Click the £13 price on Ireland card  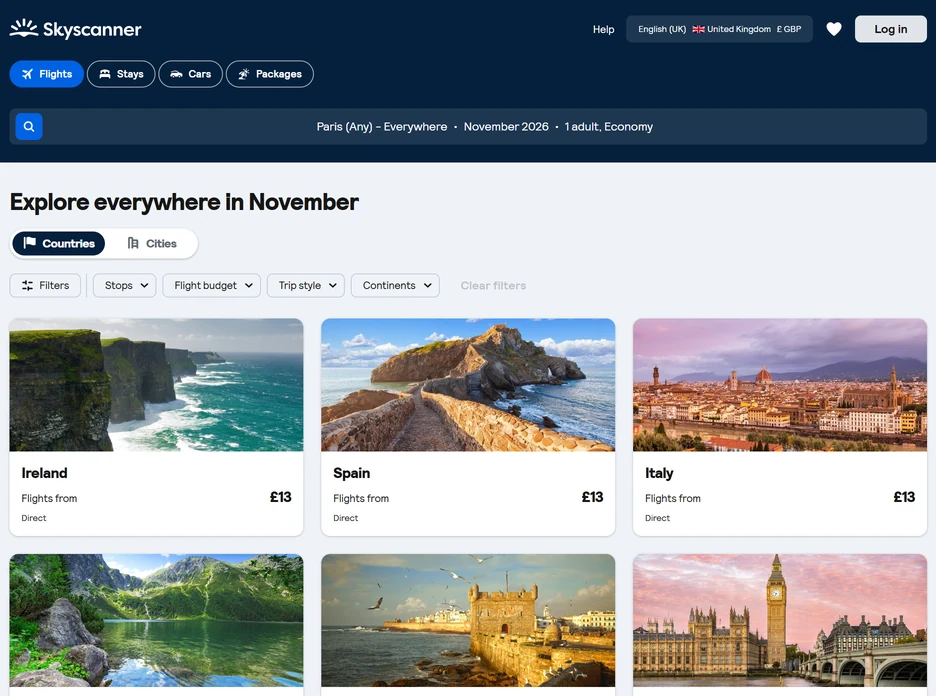pos(281,497)
